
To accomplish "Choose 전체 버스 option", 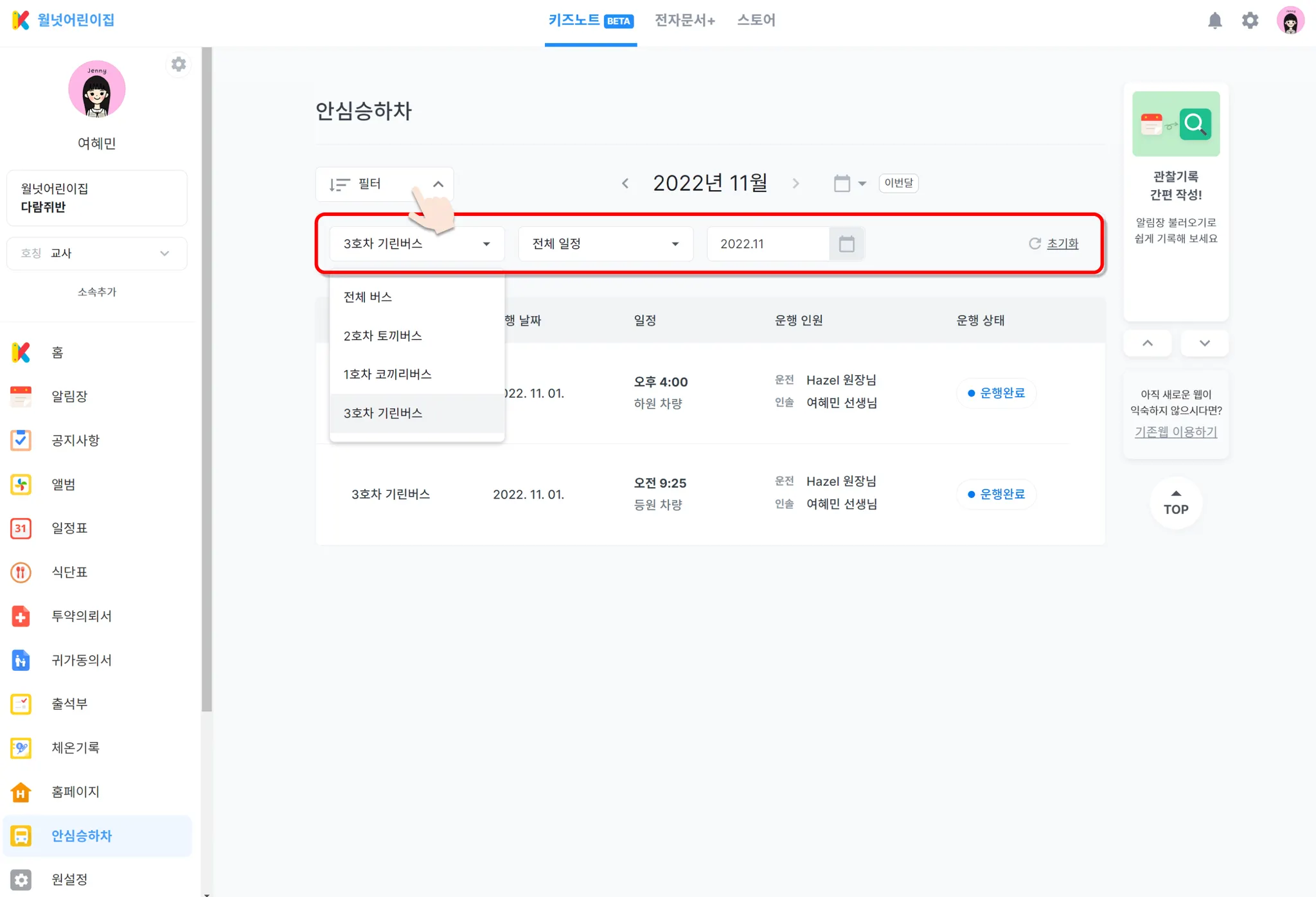I will coord(368,297).
